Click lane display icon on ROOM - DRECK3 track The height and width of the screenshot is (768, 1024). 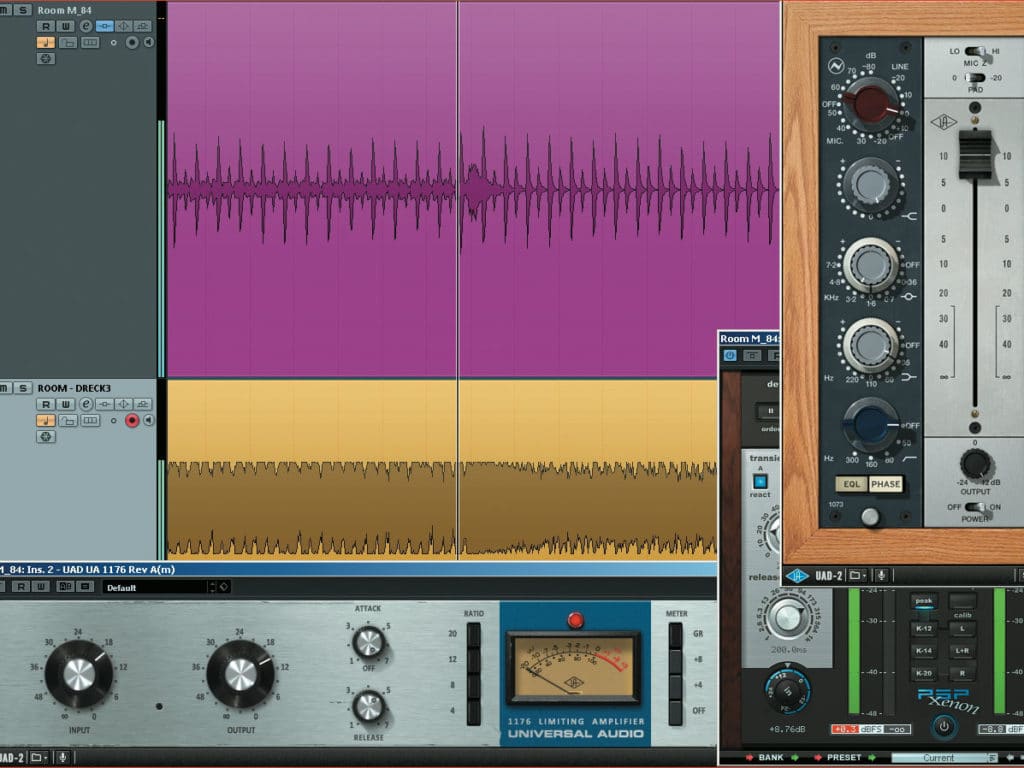point(90,421)
